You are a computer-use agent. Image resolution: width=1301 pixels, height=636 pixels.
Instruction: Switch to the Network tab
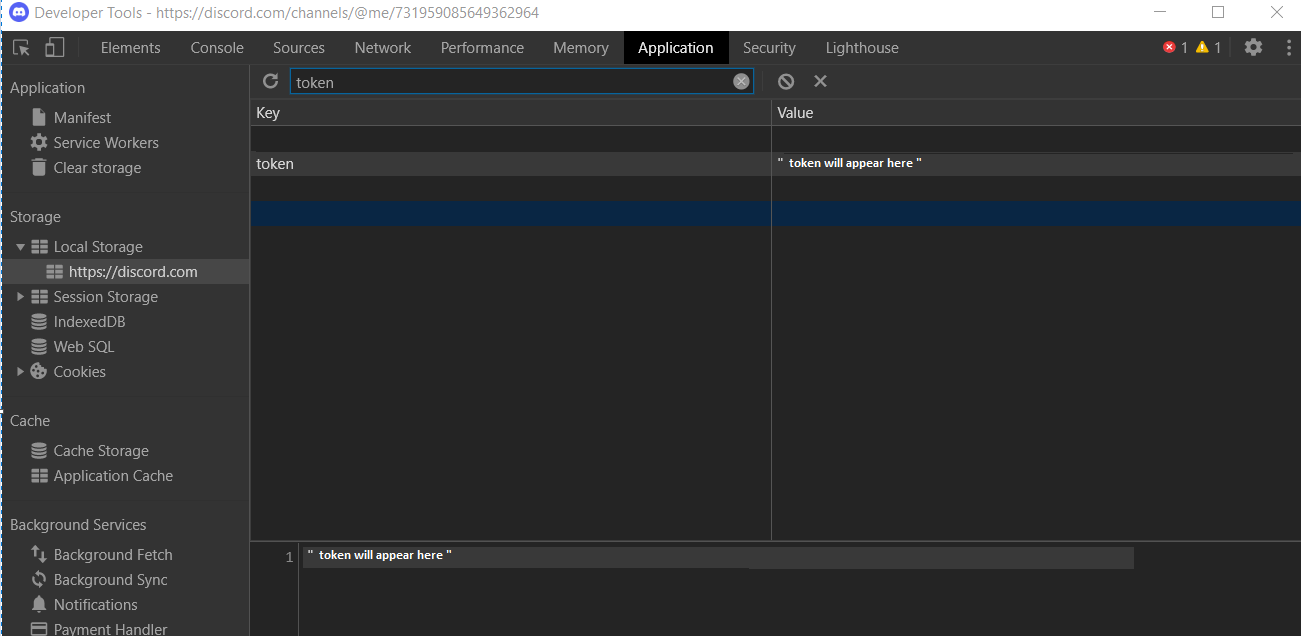382,47
